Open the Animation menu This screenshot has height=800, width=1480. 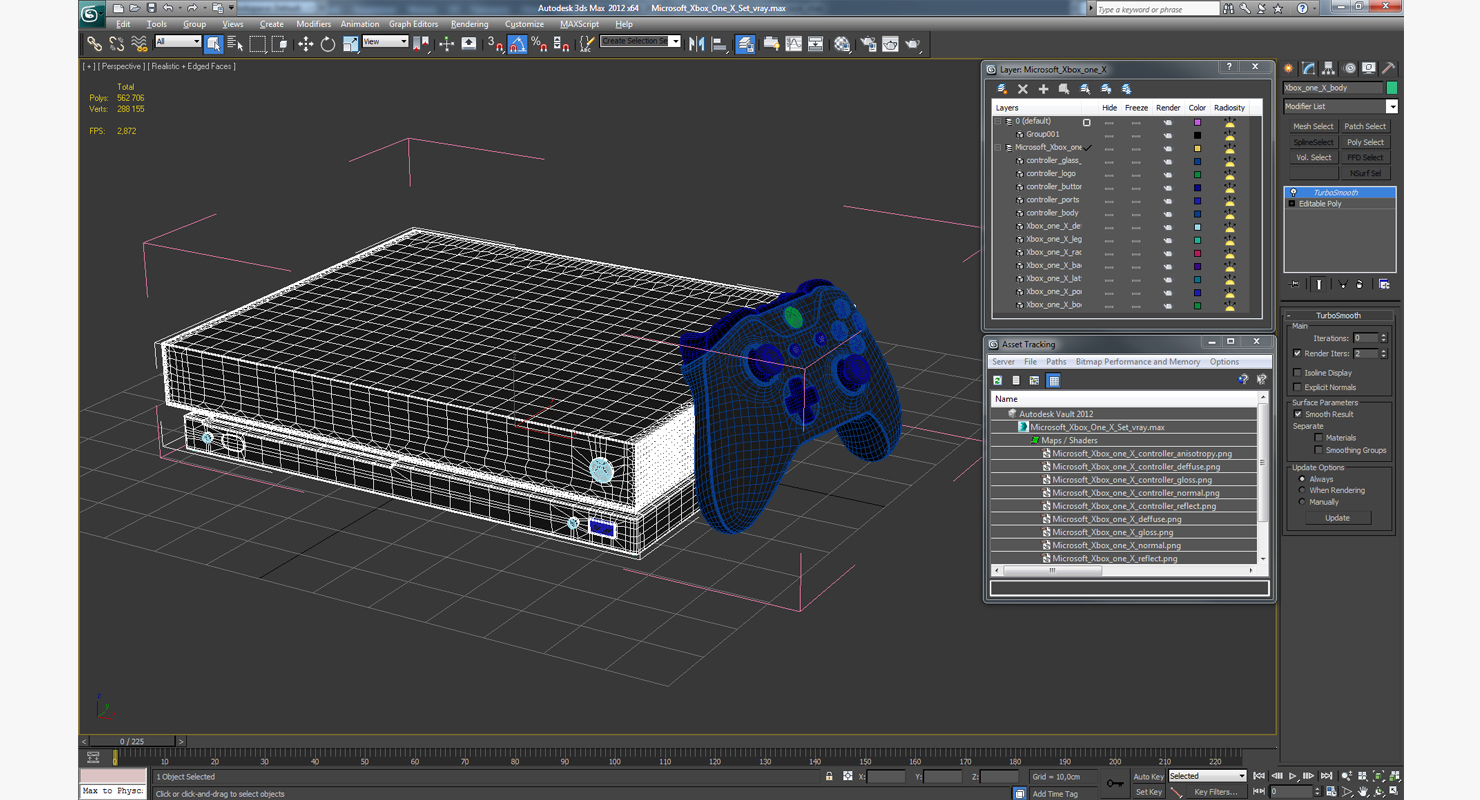(x=360, y=24)
